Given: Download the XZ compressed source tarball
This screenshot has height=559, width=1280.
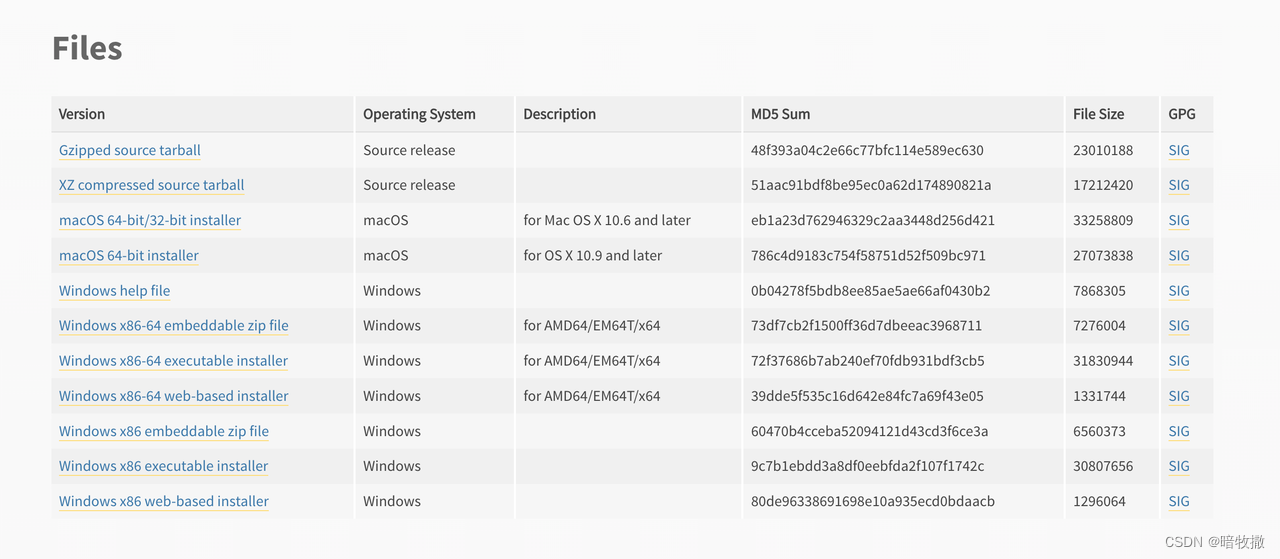Looking at the screenshot, I should [151, 185].
